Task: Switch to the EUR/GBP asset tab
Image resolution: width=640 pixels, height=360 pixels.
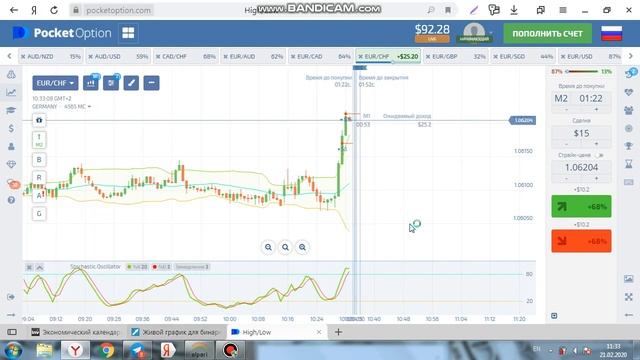Action: (456, 56)
